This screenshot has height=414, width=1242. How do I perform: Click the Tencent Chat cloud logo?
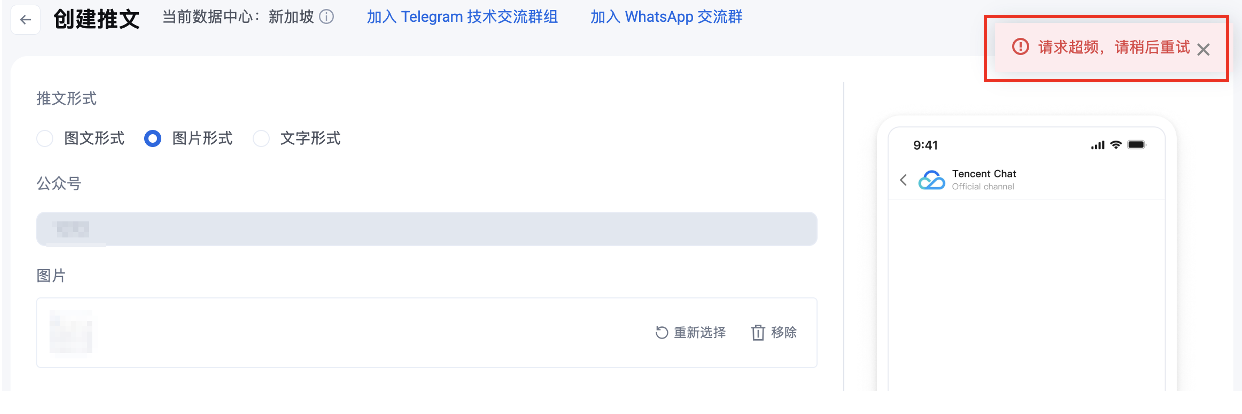[932, 180]
